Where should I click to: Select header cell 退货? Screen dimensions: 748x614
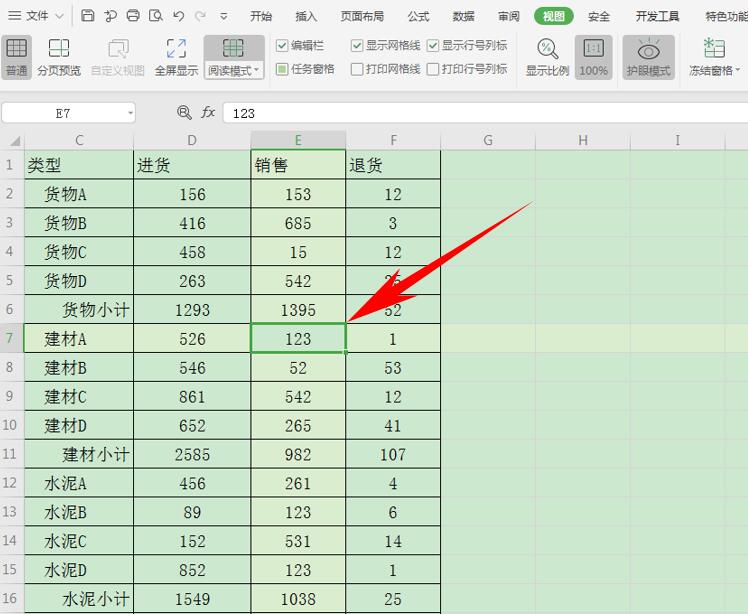click(393, 165)
